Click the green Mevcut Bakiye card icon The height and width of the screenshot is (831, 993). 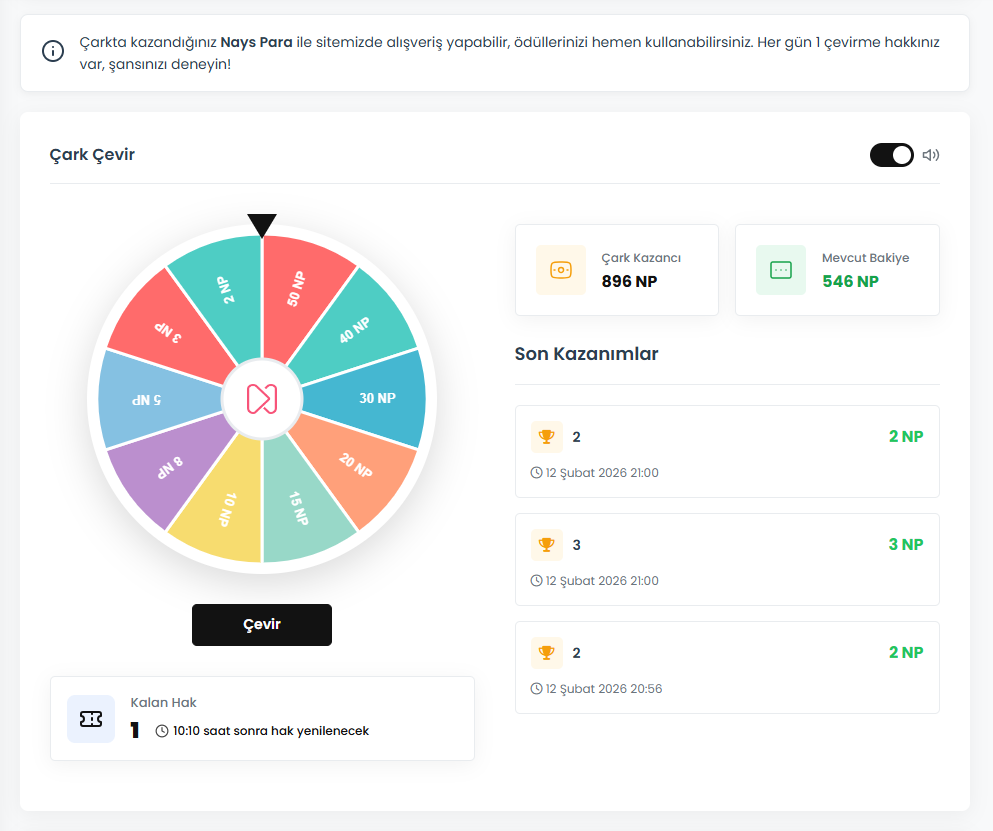[x=781, y=270]
